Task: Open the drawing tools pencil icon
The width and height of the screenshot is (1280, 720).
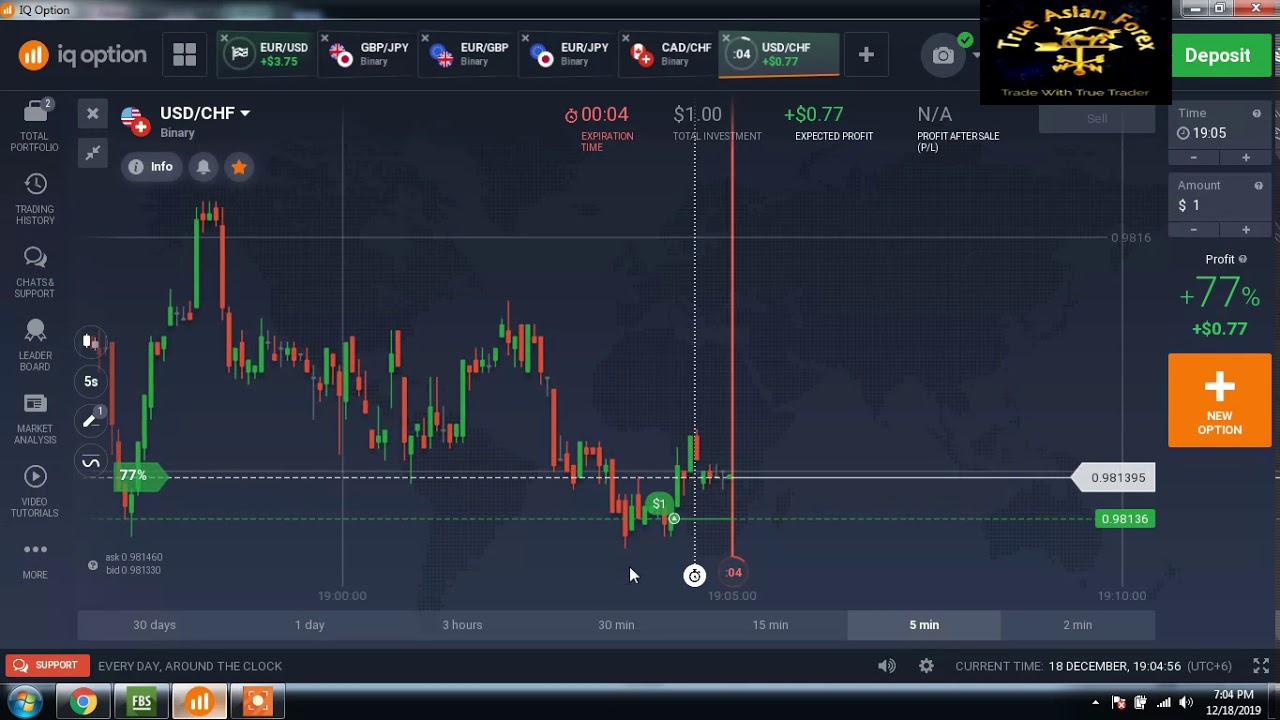Action: 91,421
